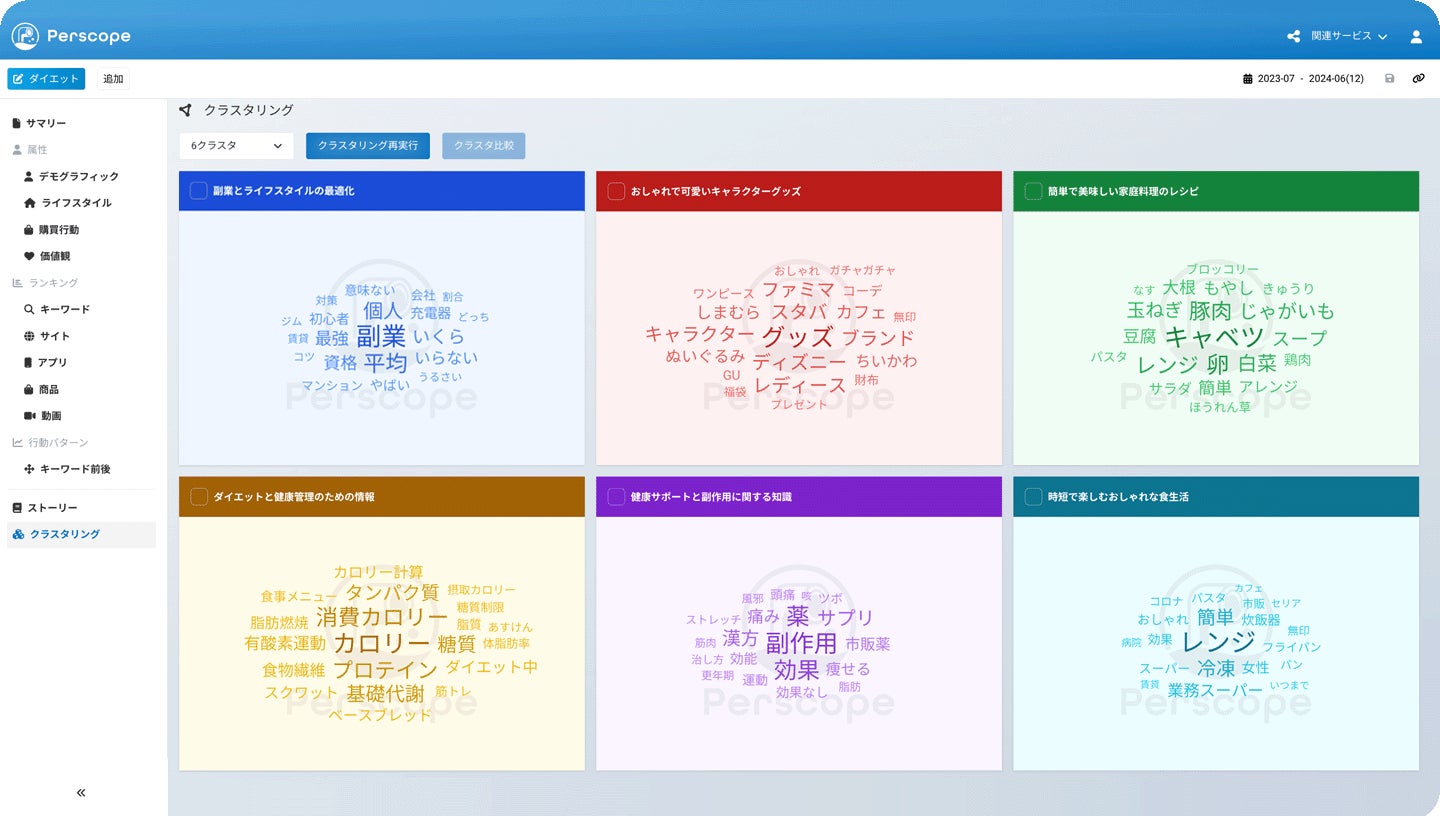Click the キーワード前後 arrows icon
1440x816 pixels.
29,469
